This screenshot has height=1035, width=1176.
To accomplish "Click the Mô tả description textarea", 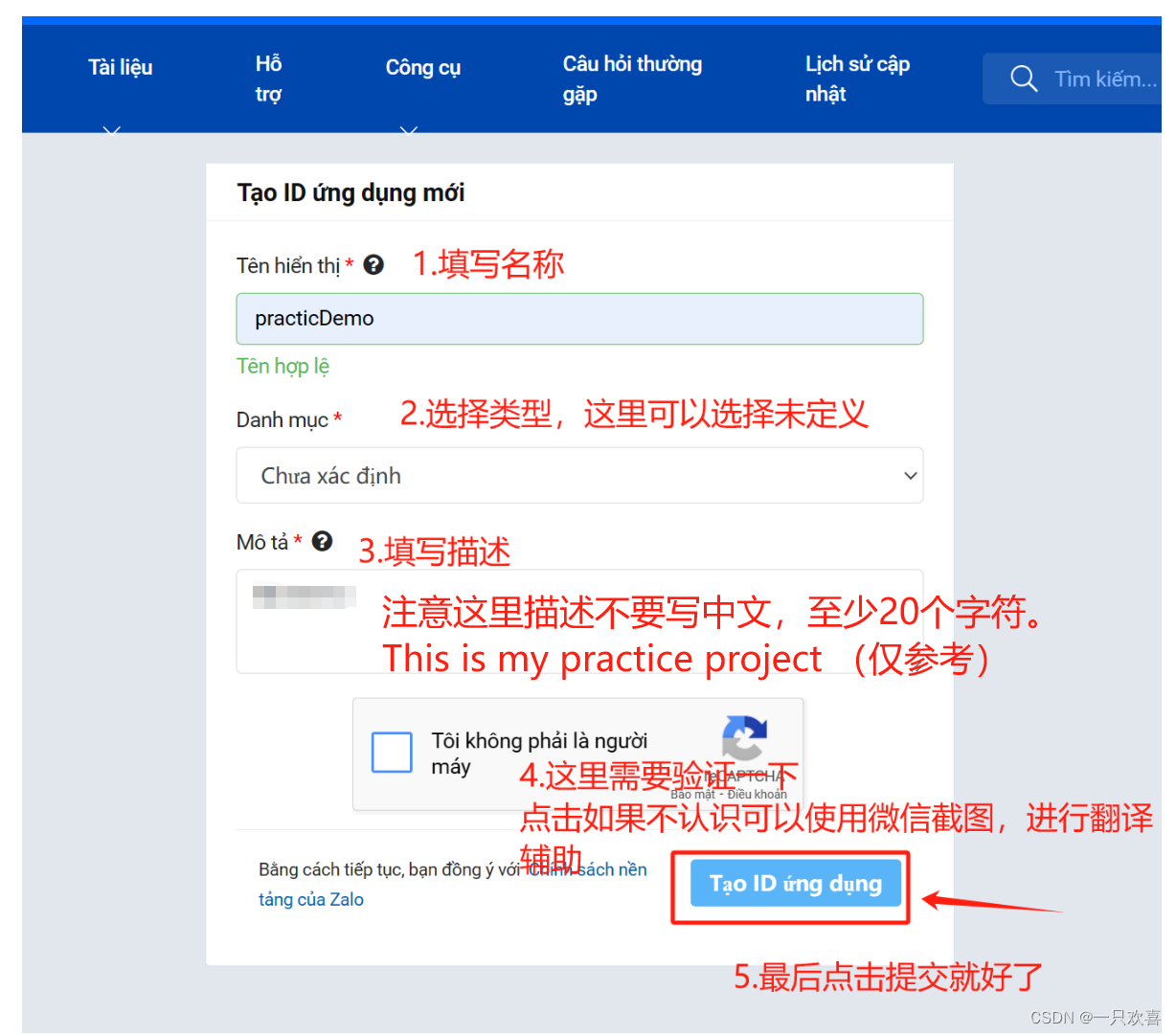I will 579,621.
